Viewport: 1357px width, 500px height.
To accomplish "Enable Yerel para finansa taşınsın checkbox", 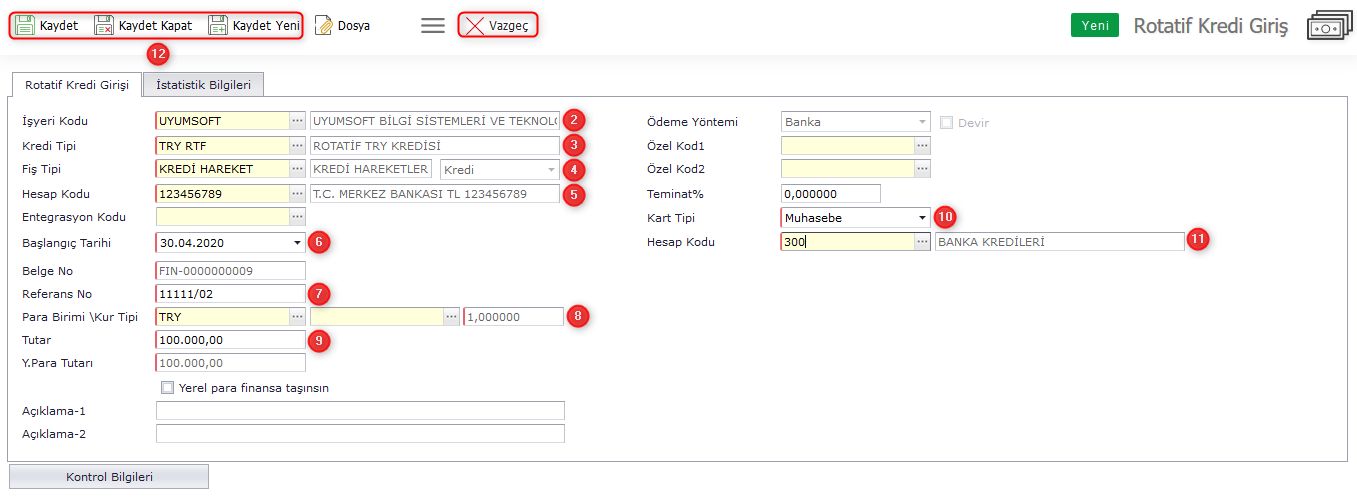I will coord(168,388).
